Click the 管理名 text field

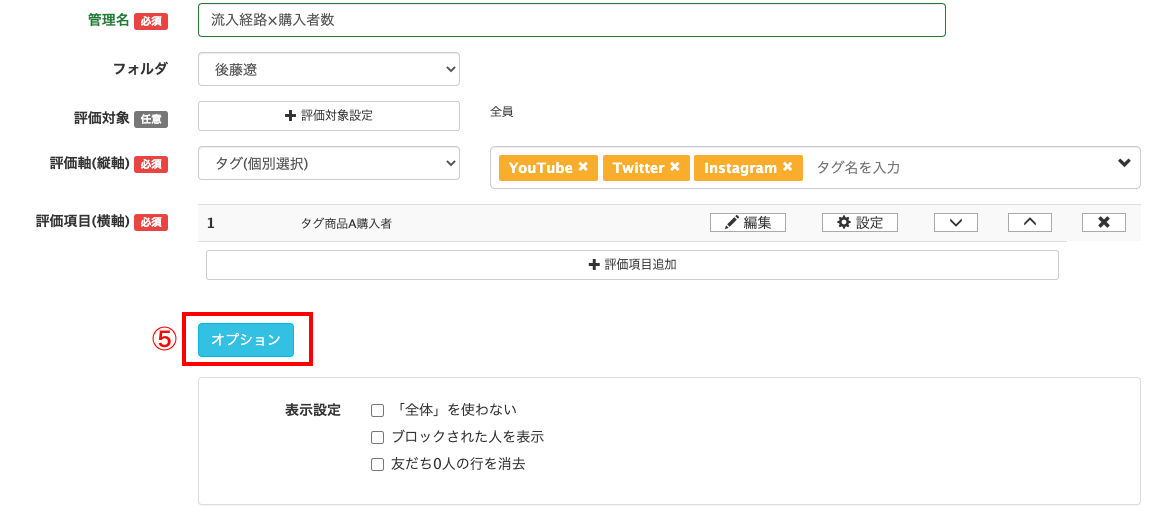pos(571,20)
